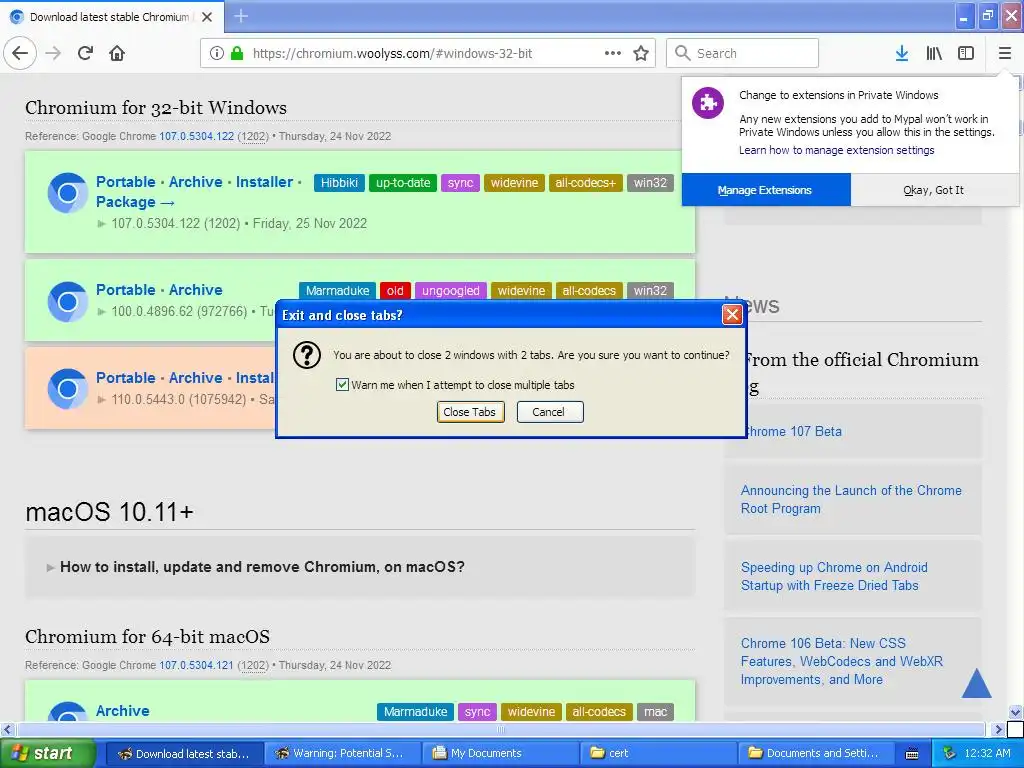The width and height of the screenshot is (1024, 768).
Task: Uncheck Warn me when closing multiple tabs
Action: pos(342,385)
